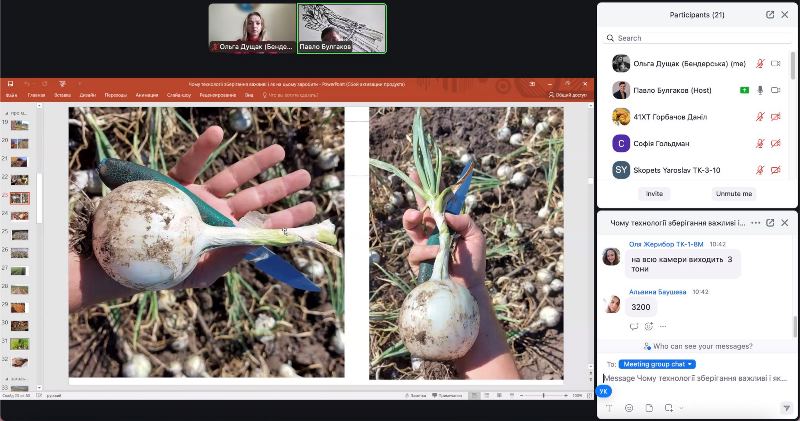Screen dimensions: 800x421
Task: Click camera icon for Павло Булгаков (Host)
Action: tap(776, 90)
